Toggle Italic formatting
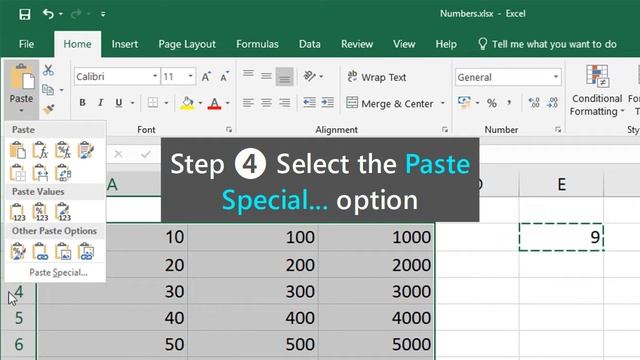 click(100, 102)
